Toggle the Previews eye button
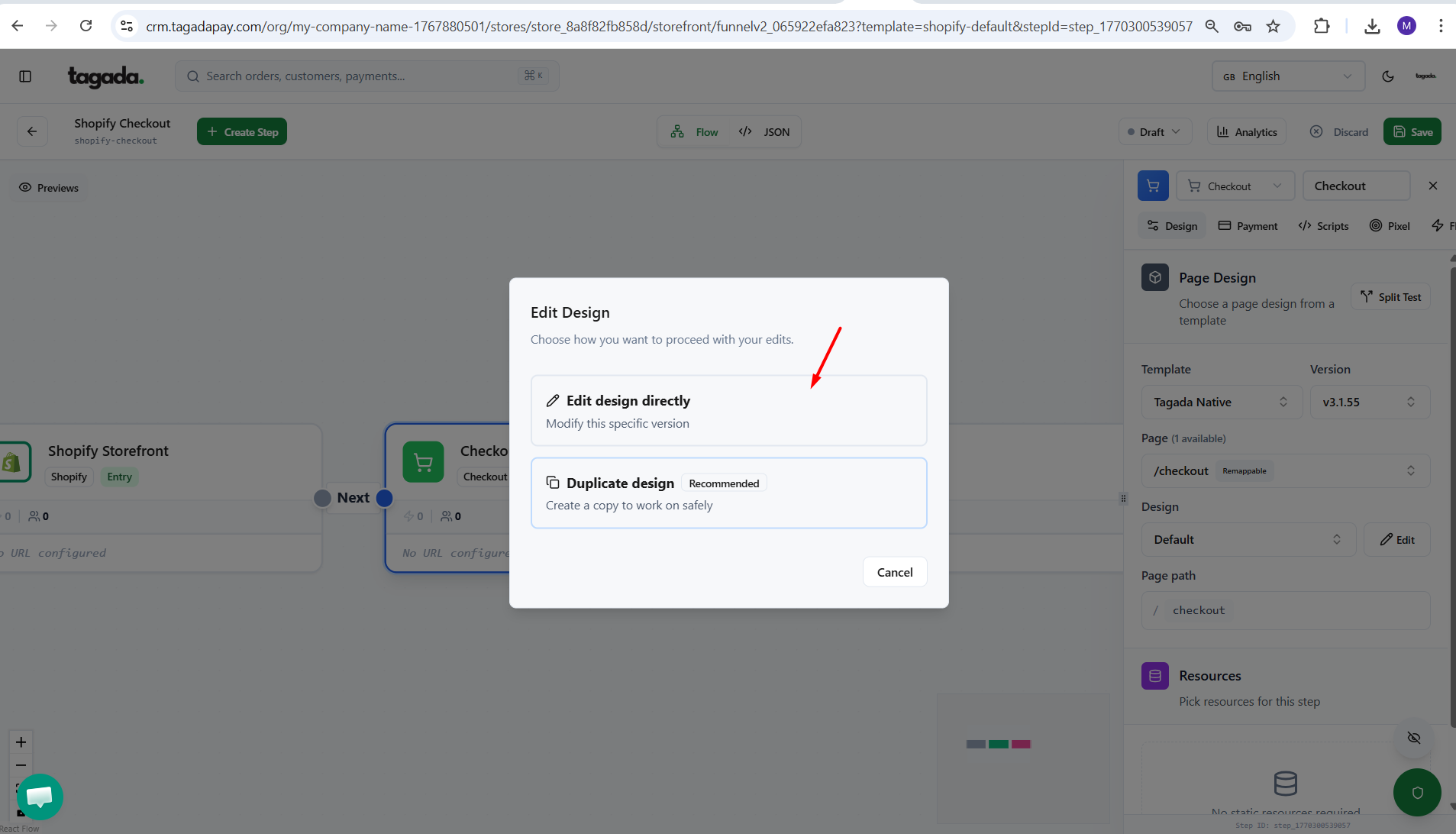 tap(49, 188)
